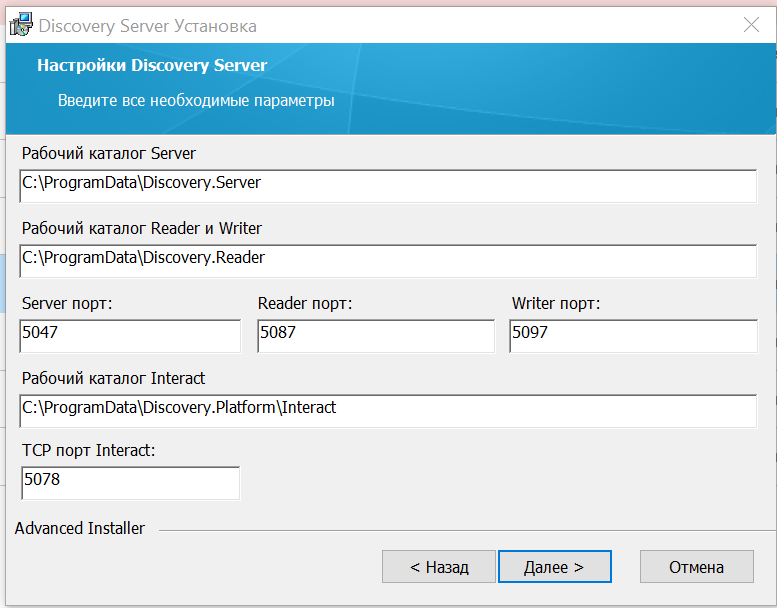This screenshot has width=777, height=608.
Task: Click the 'Discovery Server Установка' window title
Action: tap(148, 26)
